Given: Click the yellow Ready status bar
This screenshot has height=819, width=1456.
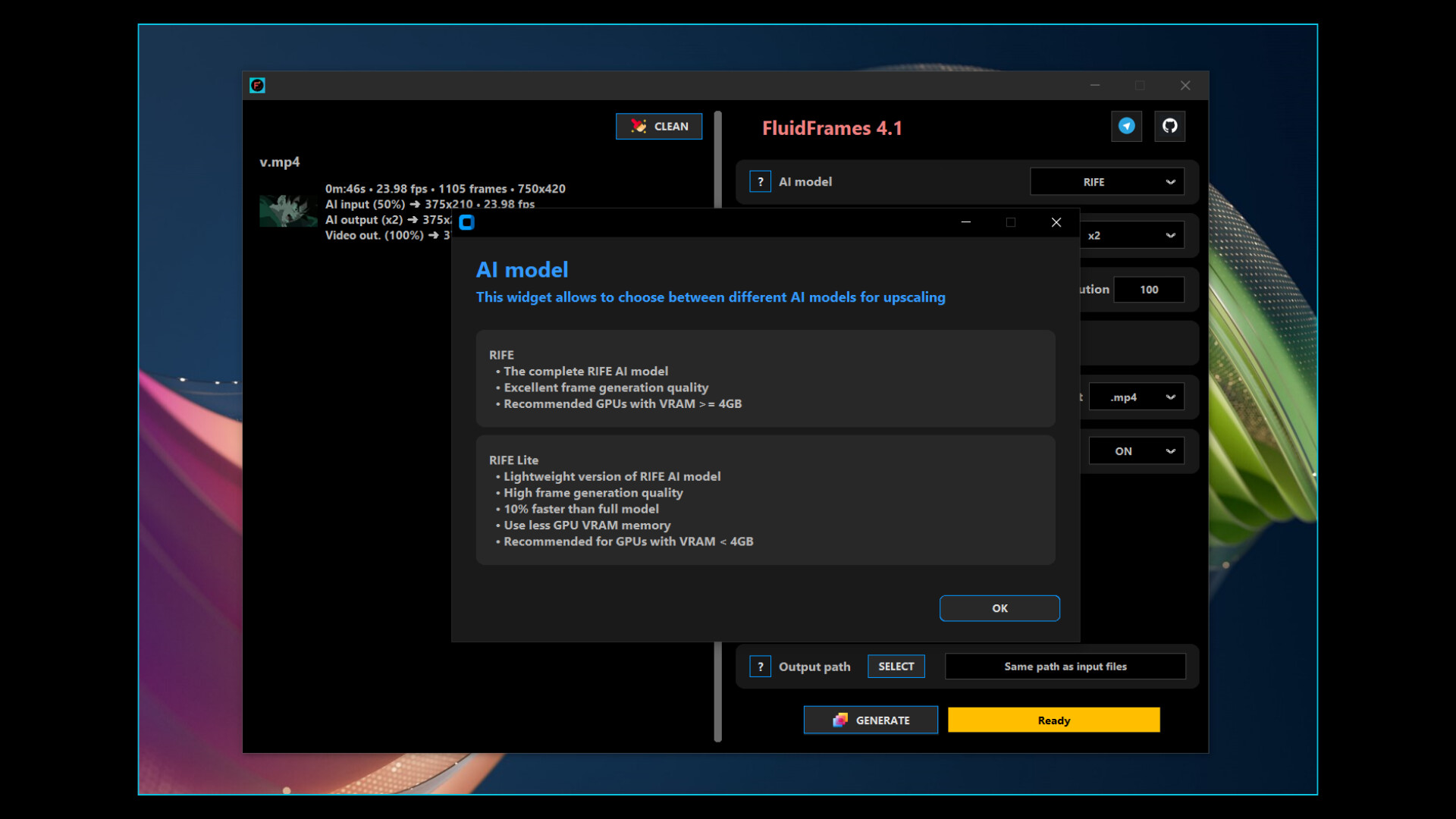Looking at the screenshot, I should [x=1053, y=720].
